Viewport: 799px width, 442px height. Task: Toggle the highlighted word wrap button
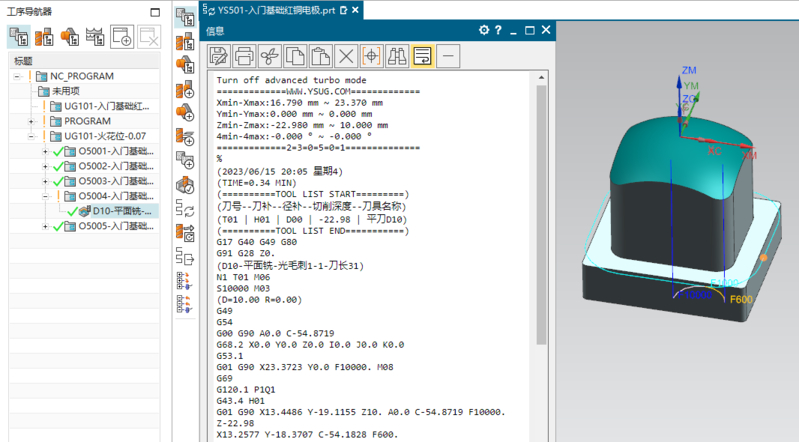click(x=422, y=55)
